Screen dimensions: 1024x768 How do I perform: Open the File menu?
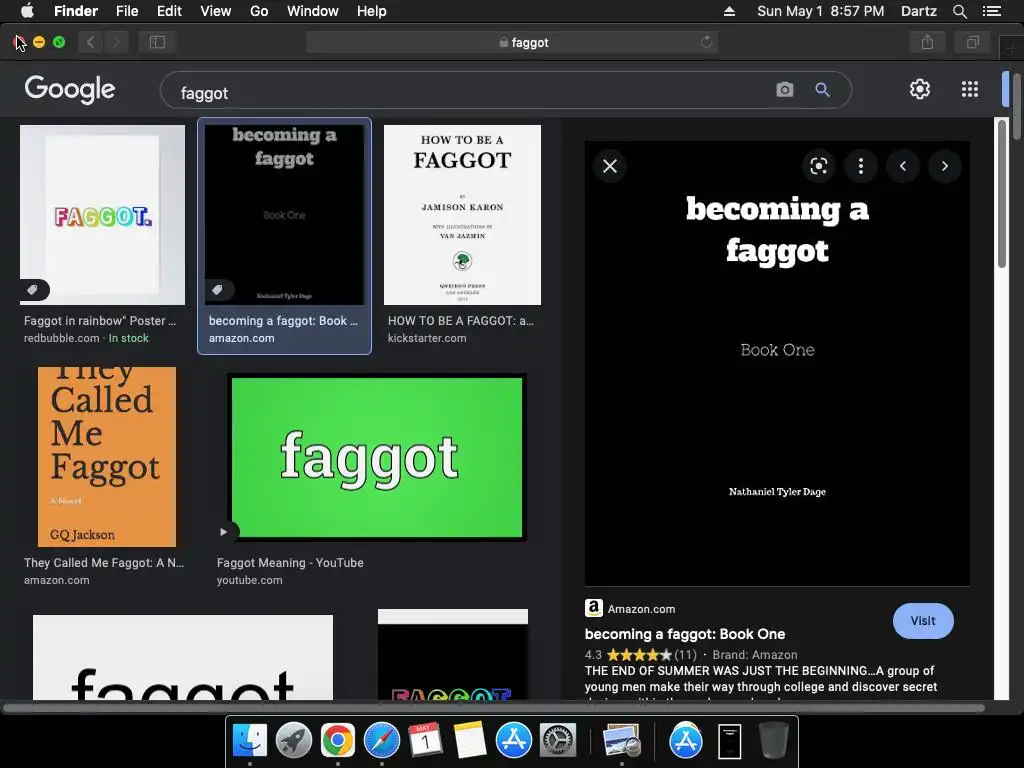pyautogui.click(x=127, y=11)
